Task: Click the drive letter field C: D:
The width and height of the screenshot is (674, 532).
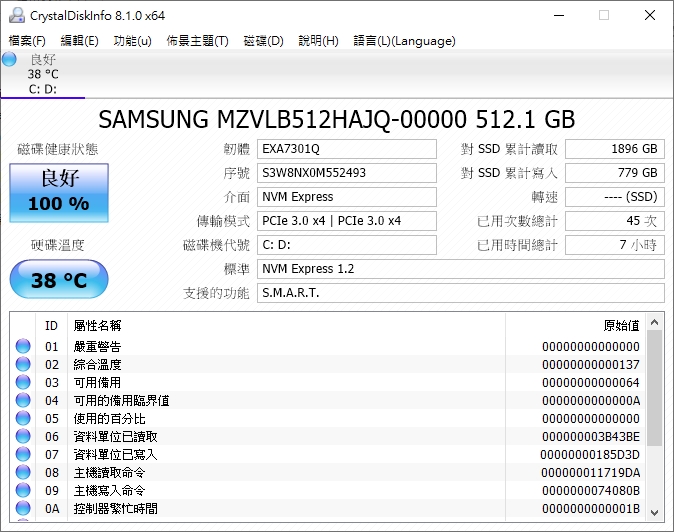Action: click(x=346, y=245)
